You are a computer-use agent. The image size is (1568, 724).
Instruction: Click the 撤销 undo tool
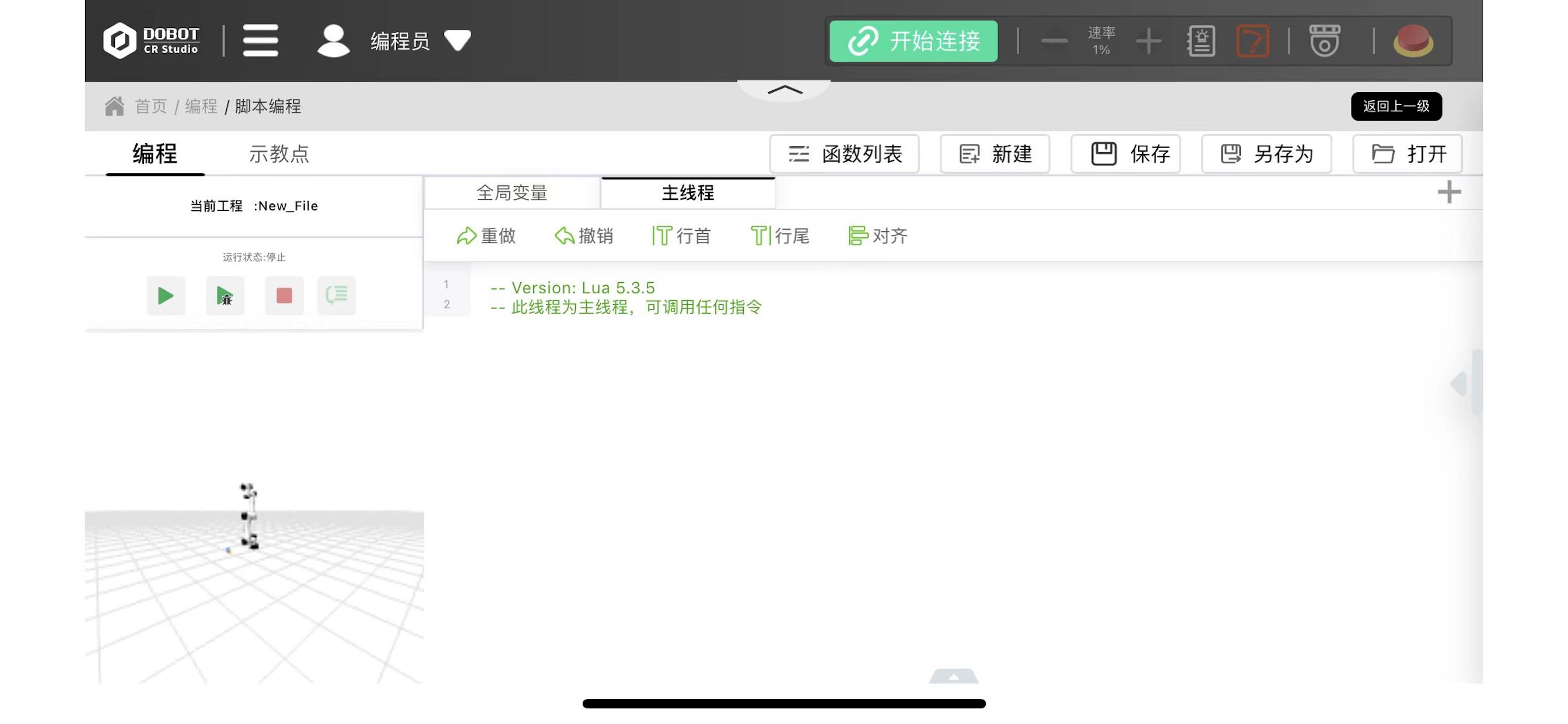[x=583, y=236]
